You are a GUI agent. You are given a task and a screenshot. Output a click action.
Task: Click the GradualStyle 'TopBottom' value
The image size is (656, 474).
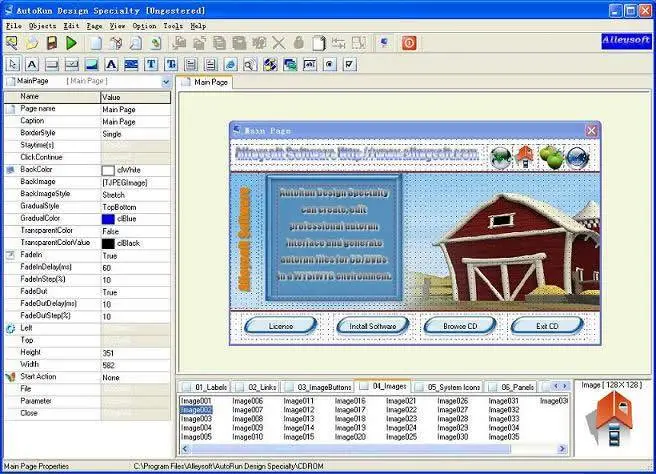click(135, 207)
